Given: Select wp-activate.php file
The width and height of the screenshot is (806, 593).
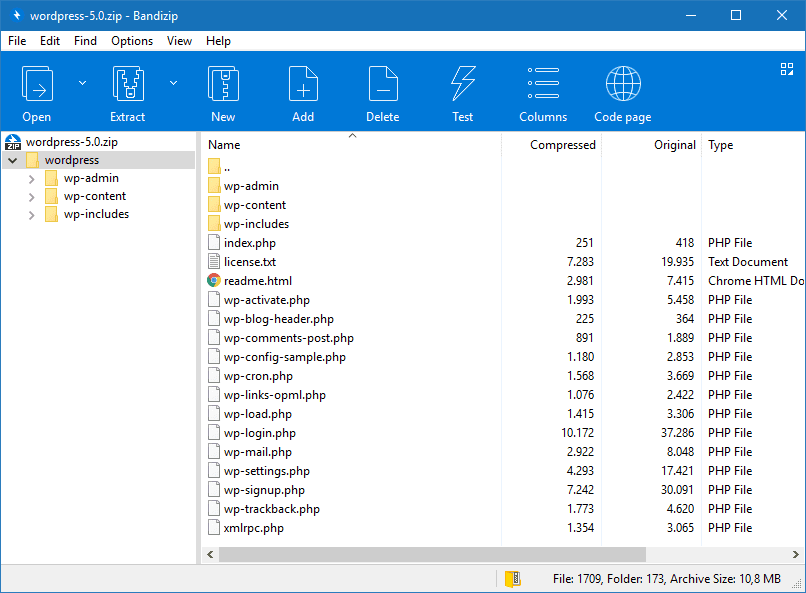Looking at the screenshot, I should tap(267, 300).
